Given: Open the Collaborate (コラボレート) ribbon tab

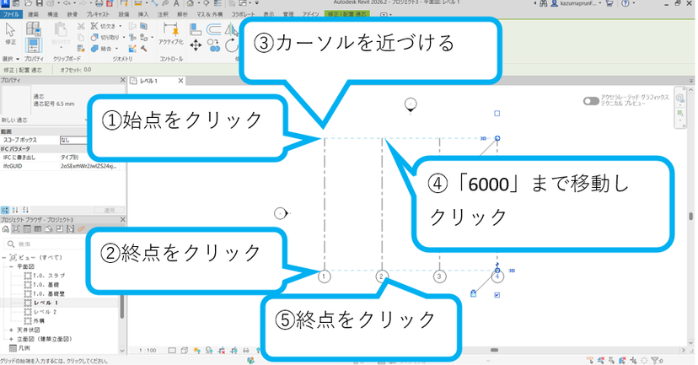Looking at the screenshot, I should click(244, 14).
